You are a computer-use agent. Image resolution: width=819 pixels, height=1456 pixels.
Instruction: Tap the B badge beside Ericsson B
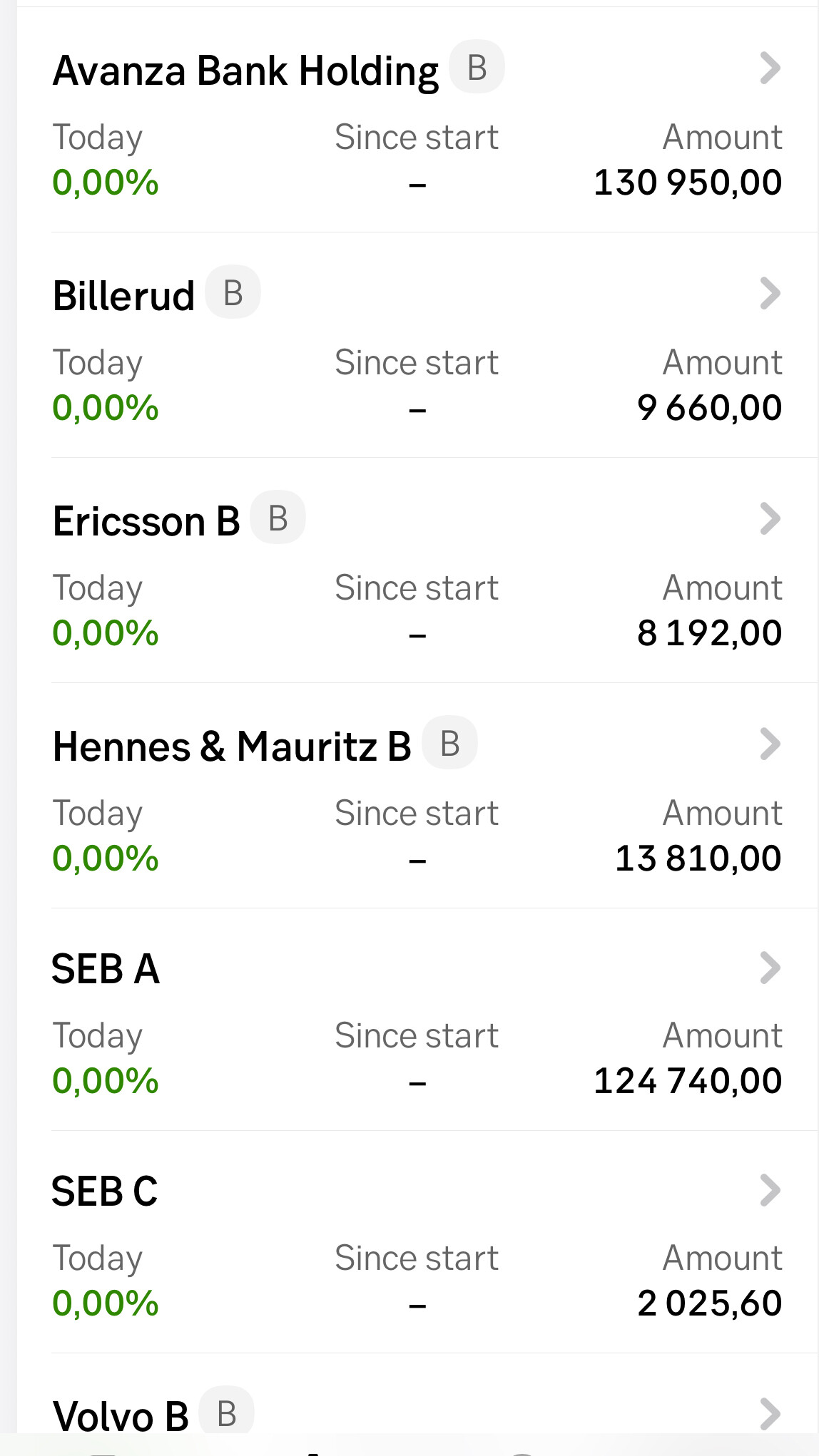(278, 518)
